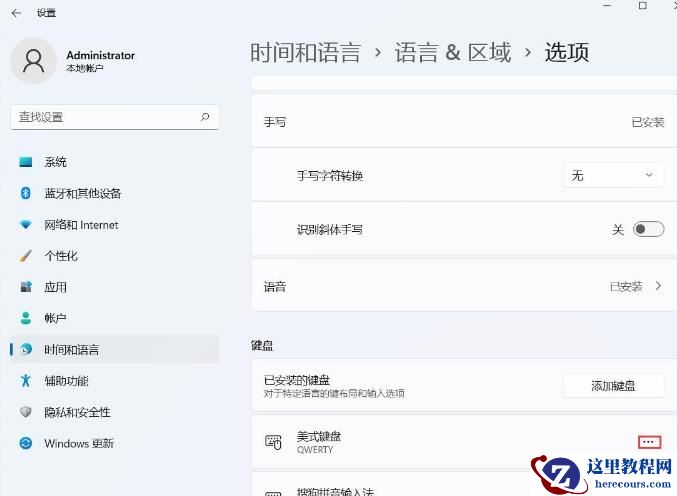Maximize the Settings window
Image resolution: width=677 pixels, height=496 pixels.
642,6
